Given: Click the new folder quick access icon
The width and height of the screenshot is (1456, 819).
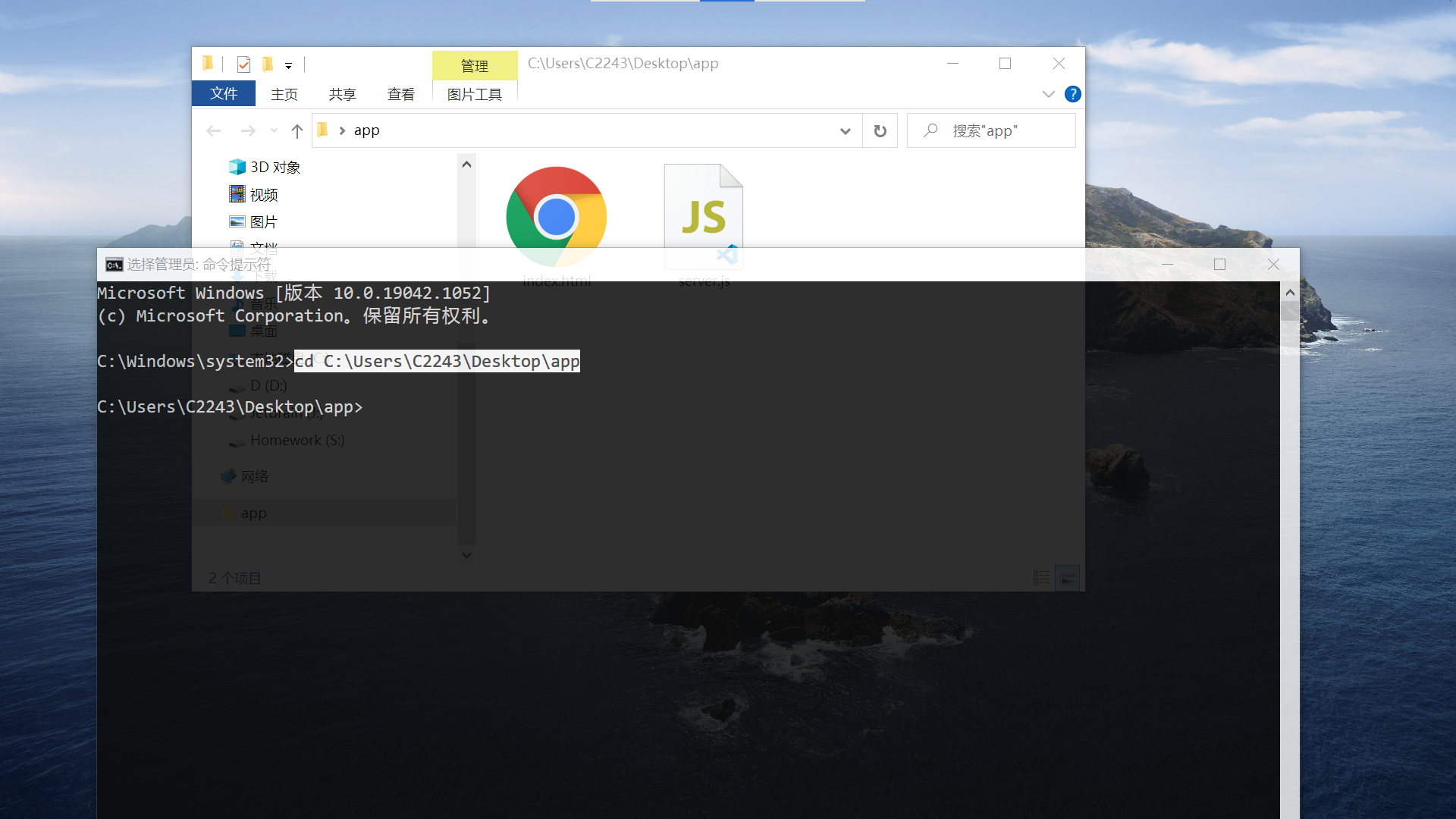Looking at the screenshot, I should 268,64.
